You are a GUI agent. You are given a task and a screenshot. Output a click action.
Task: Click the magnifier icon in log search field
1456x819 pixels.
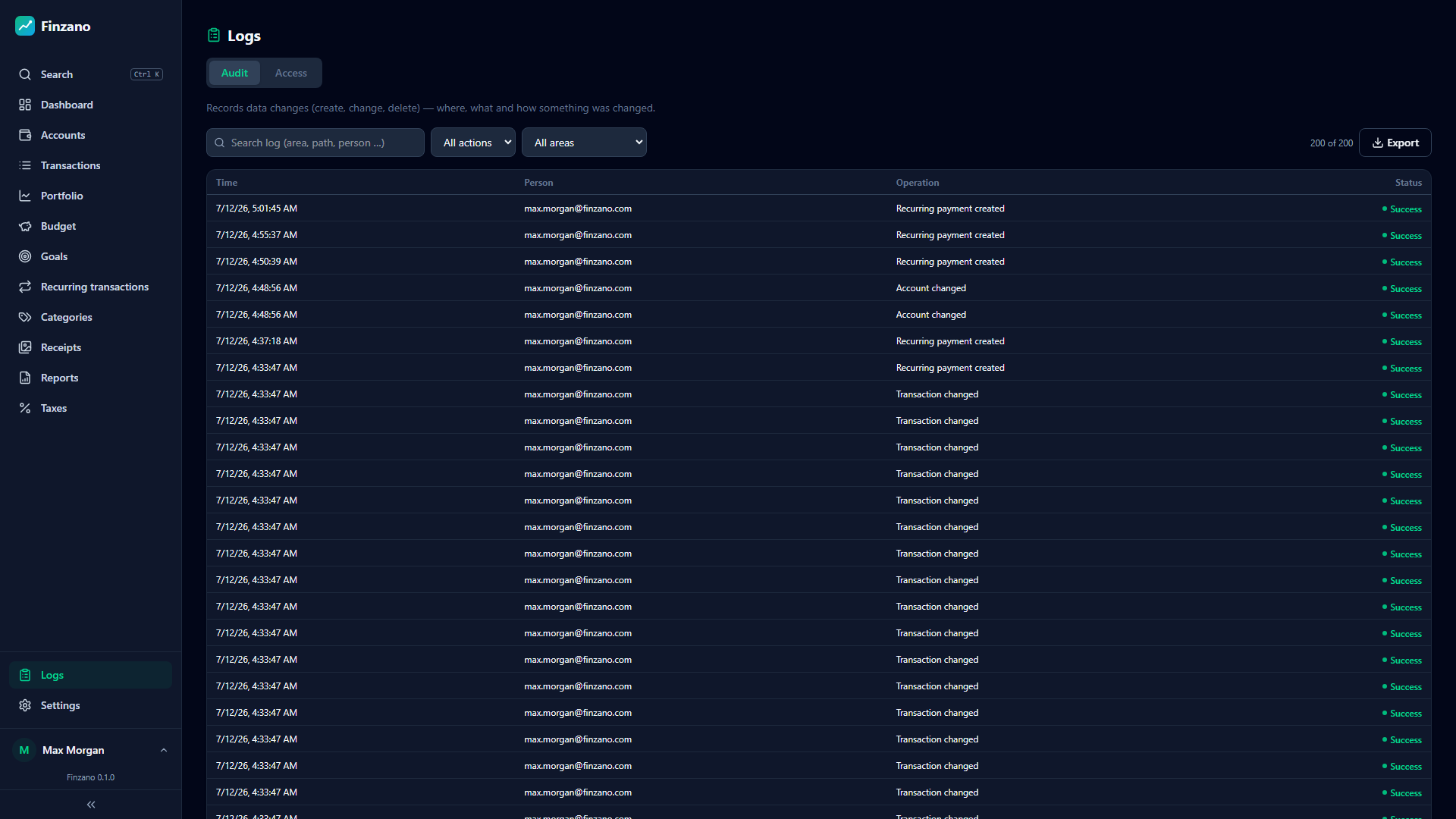(219, 143)
